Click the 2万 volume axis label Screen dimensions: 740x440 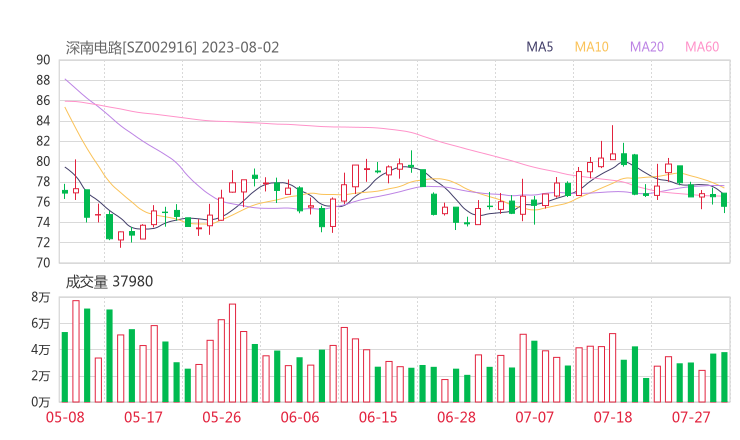click(41, 376)
